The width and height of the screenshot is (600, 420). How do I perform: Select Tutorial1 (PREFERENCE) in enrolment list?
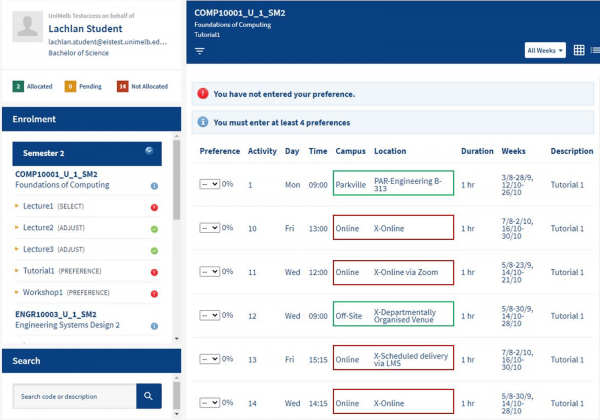click(62, 271)
